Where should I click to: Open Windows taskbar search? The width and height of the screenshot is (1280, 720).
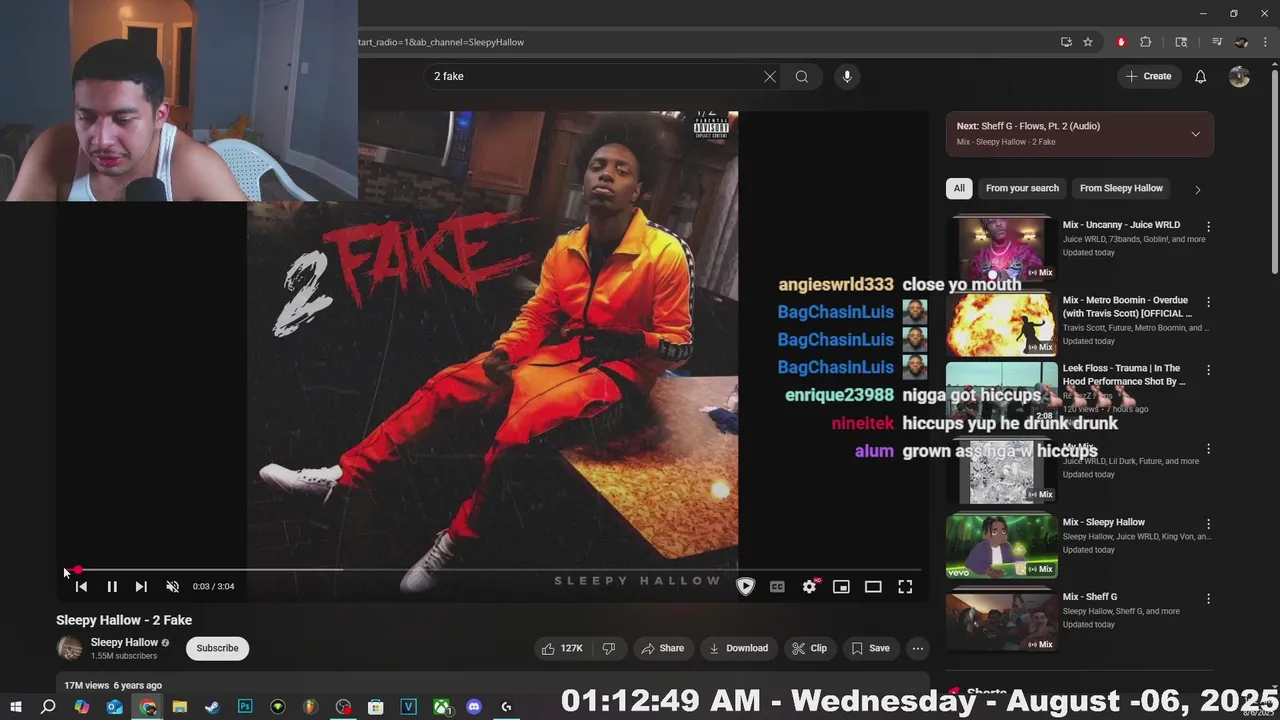point(47,707)
